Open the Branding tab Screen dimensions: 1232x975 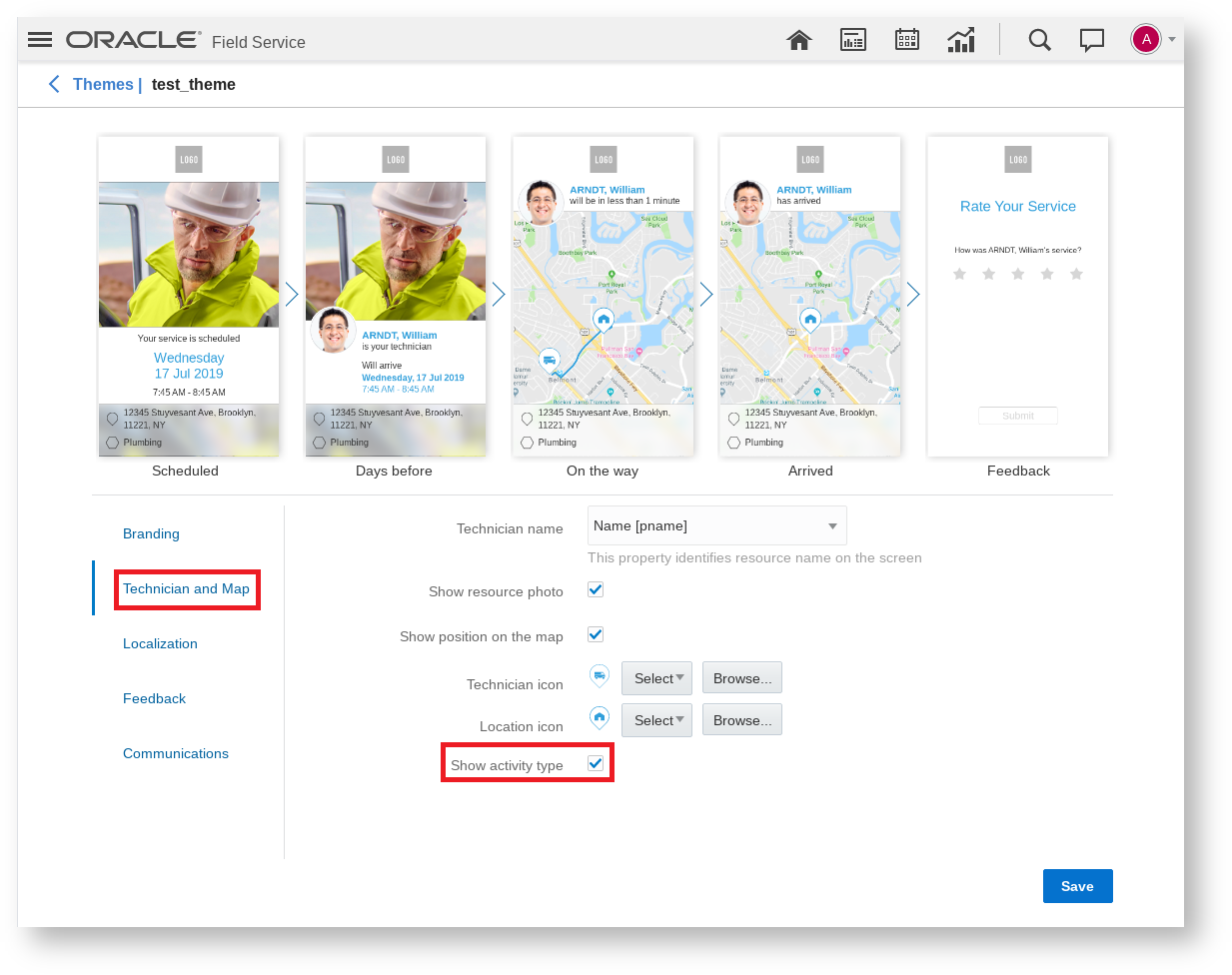click(x=151, y=533)
